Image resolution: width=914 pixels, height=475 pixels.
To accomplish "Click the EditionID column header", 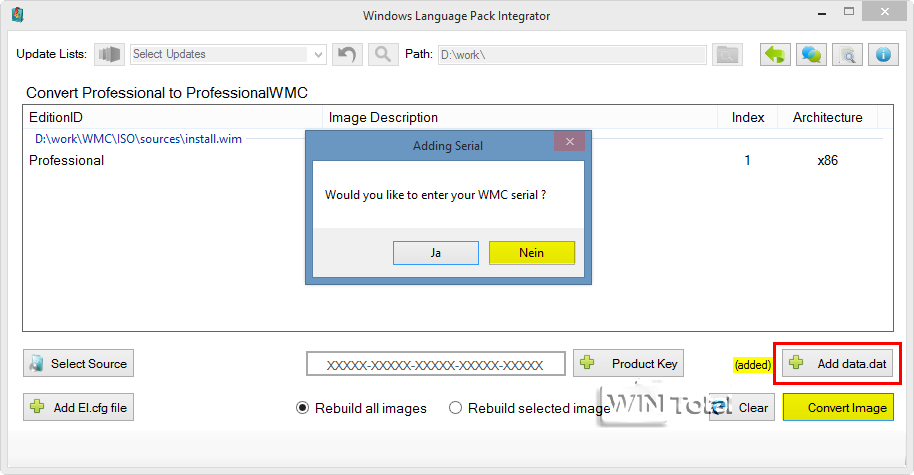I will coord(173,117).
